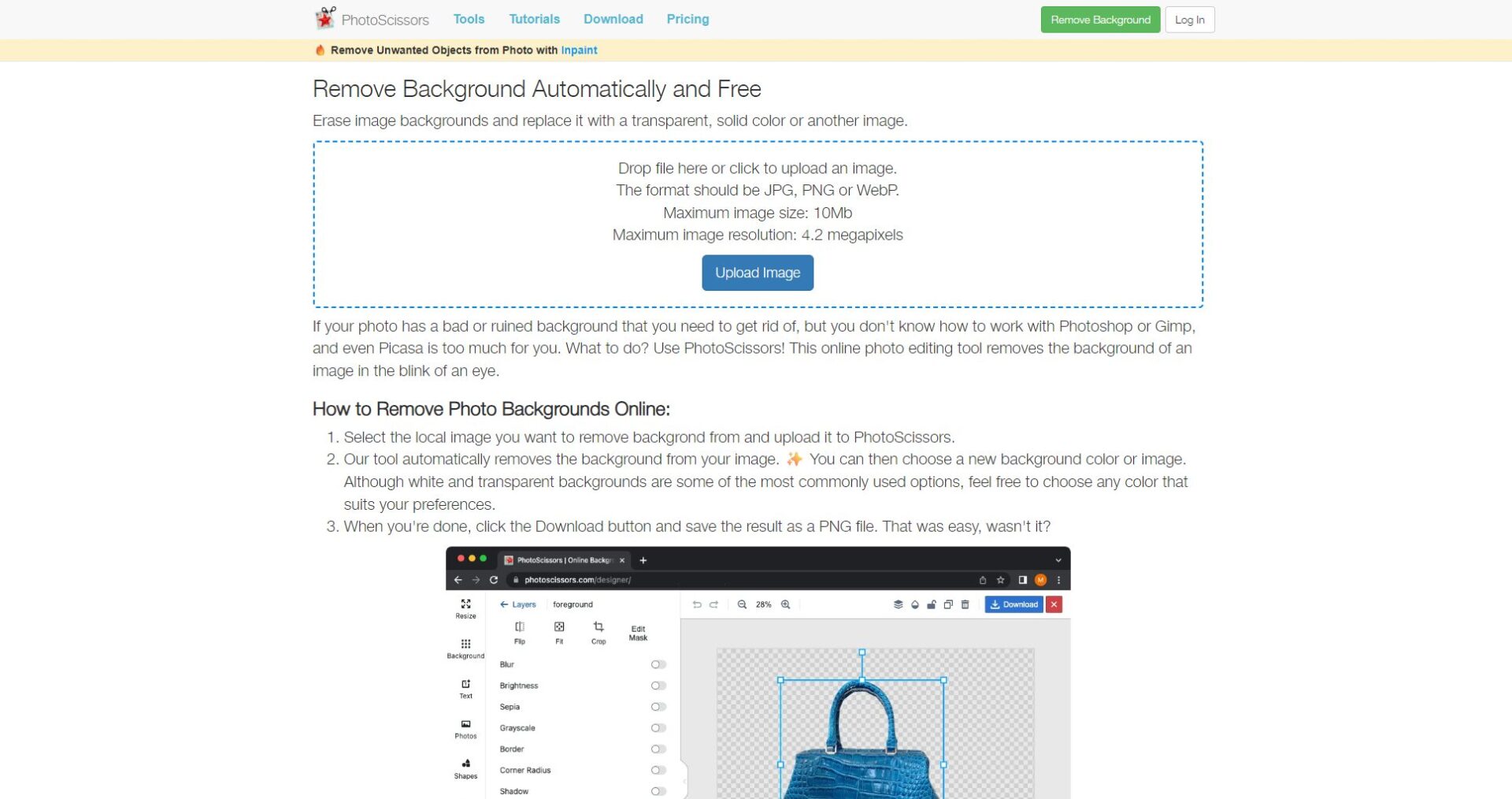Click the trash delete layer icon

coord(965,604)
